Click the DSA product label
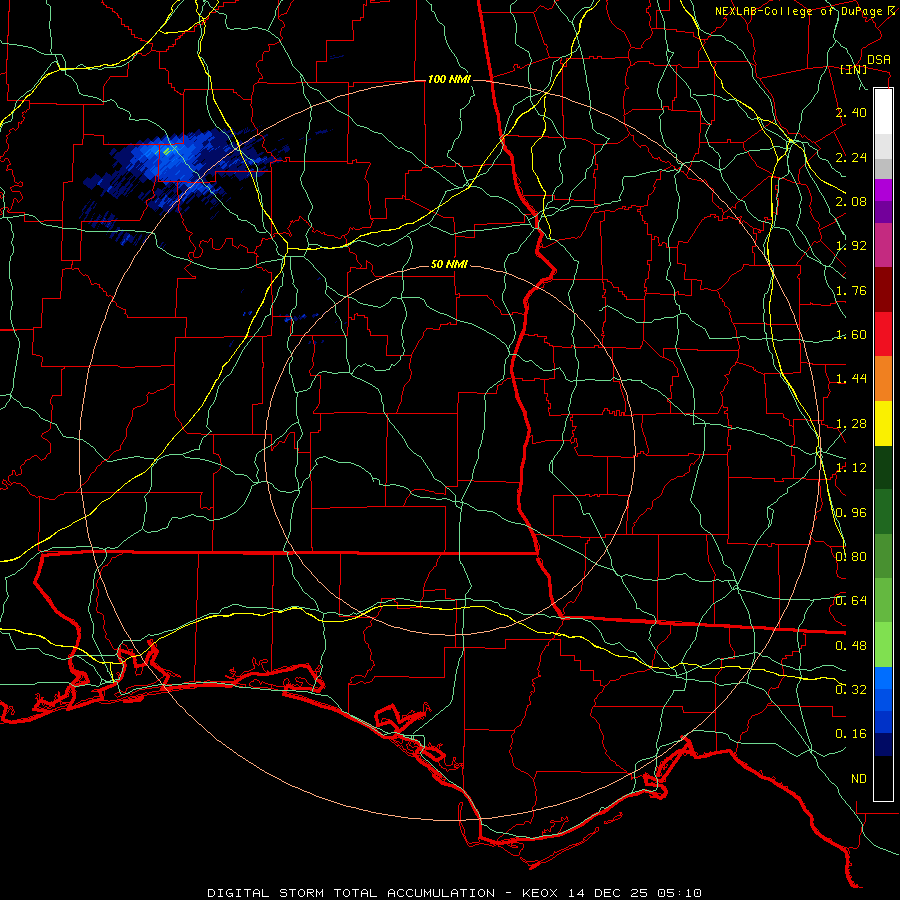This screenshot has height=900, width=900. point(879,59)
